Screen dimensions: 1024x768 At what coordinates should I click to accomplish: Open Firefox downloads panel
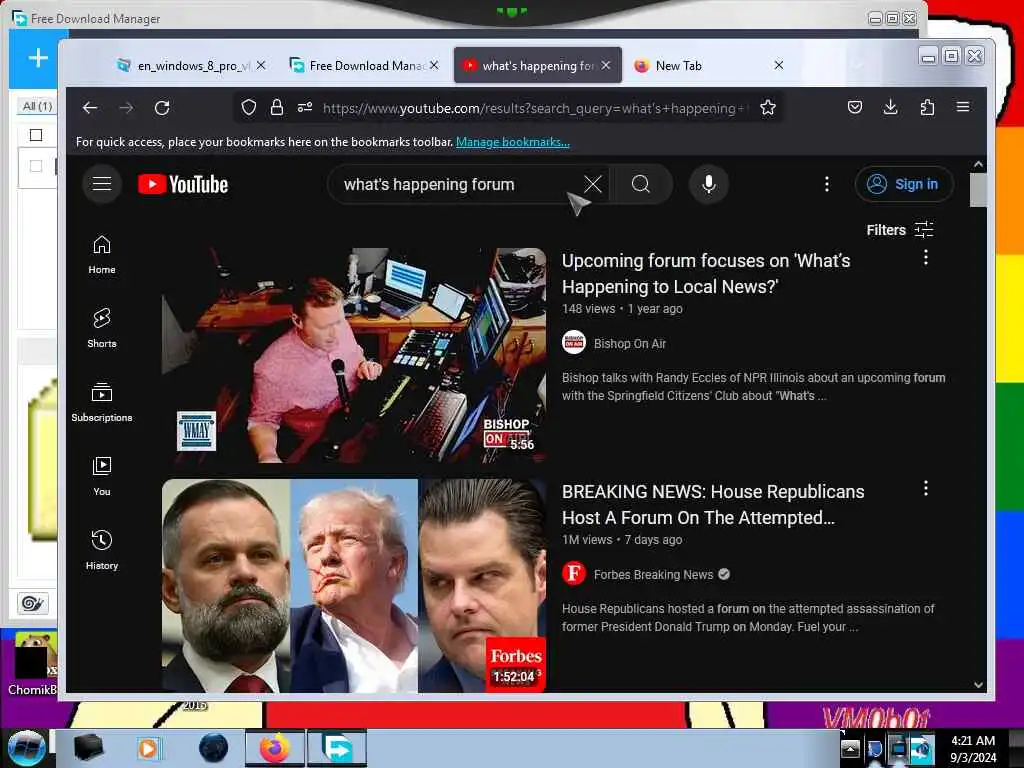click(890, 107)
